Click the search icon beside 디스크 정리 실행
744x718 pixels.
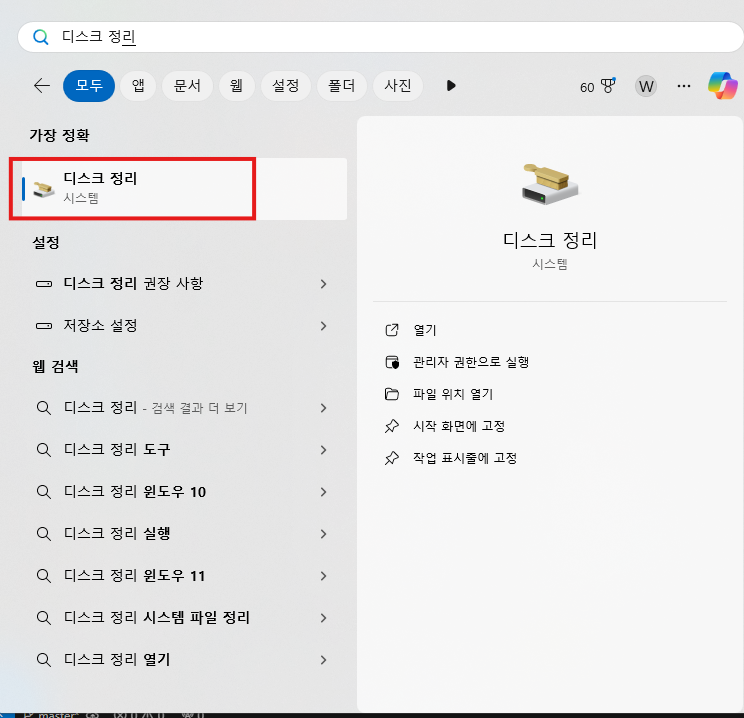tap(44, 534)
